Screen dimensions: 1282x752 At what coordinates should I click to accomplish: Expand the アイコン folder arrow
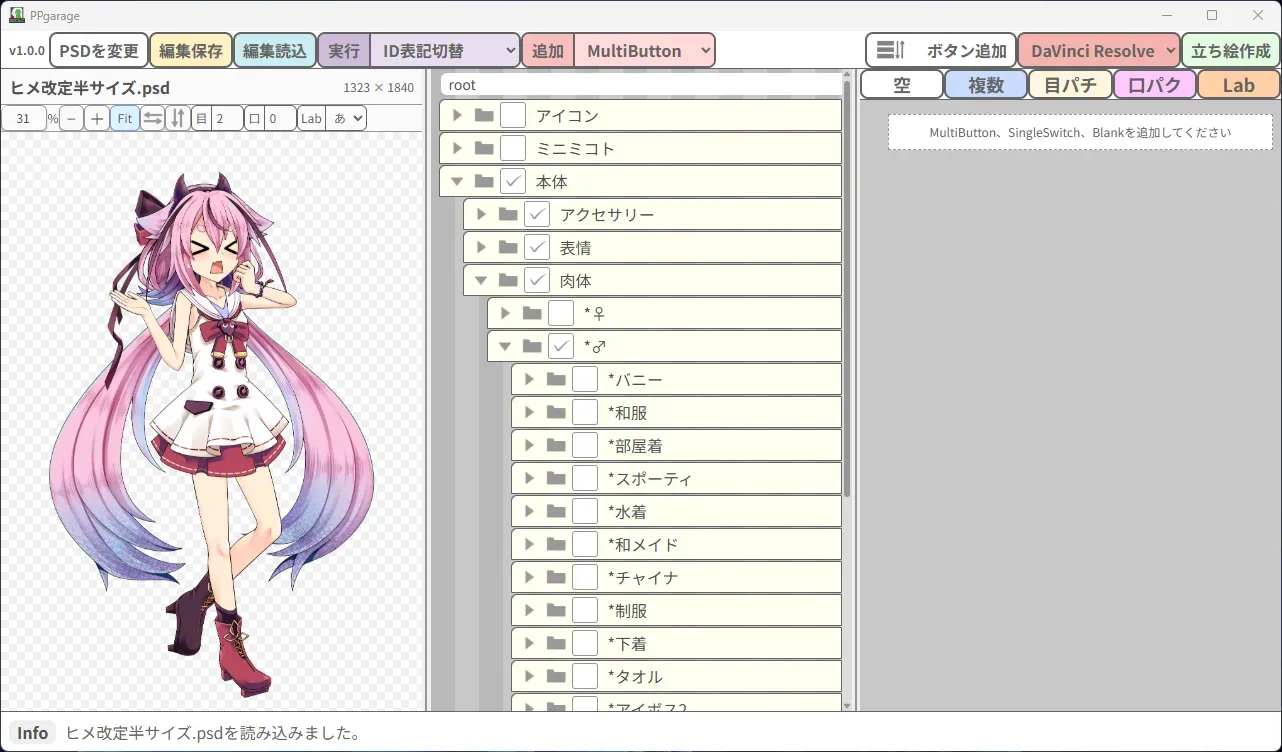pos(457,115)
